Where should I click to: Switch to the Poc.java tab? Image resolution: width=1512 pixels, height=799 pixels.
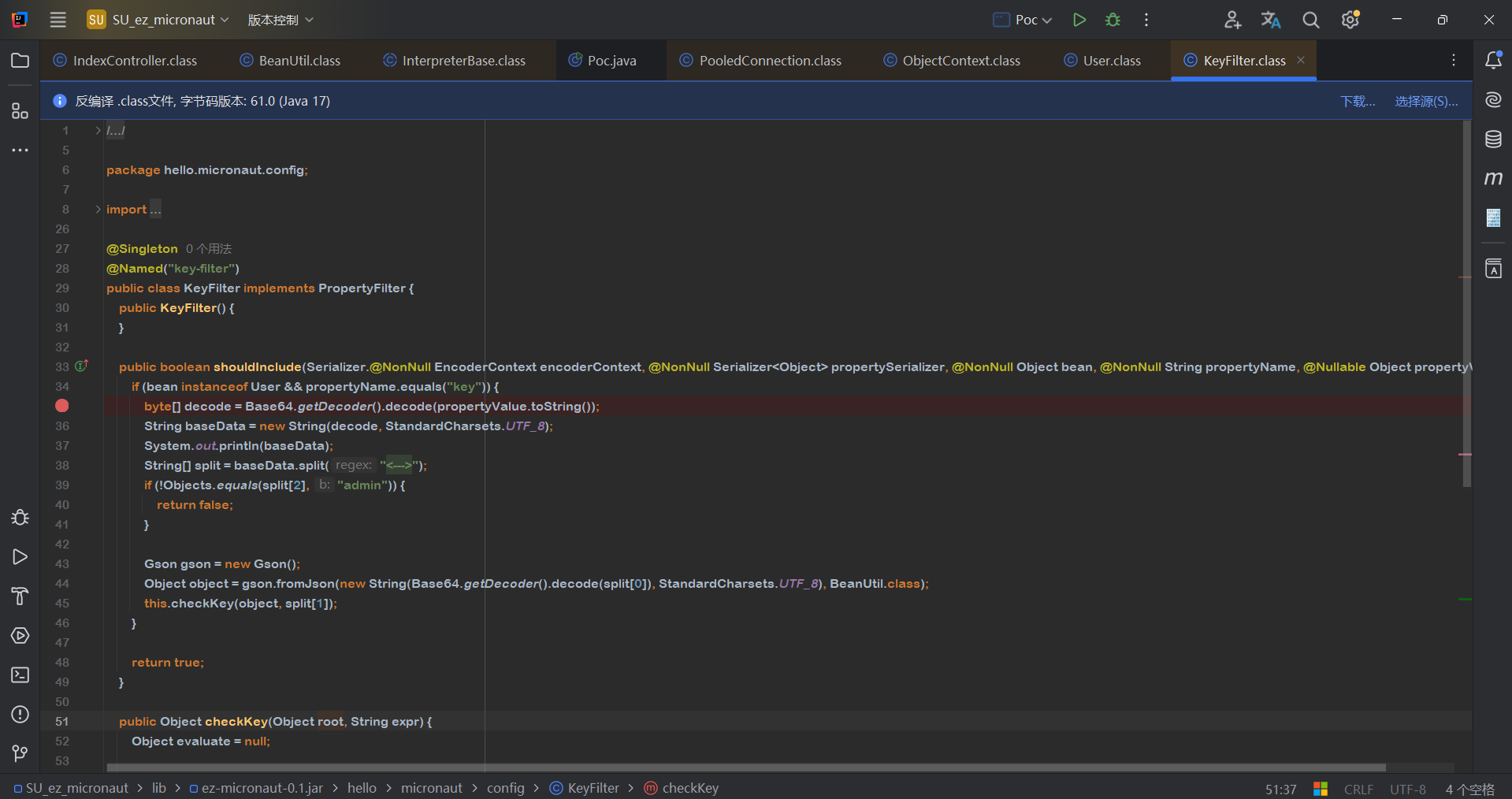click(603, 61)
